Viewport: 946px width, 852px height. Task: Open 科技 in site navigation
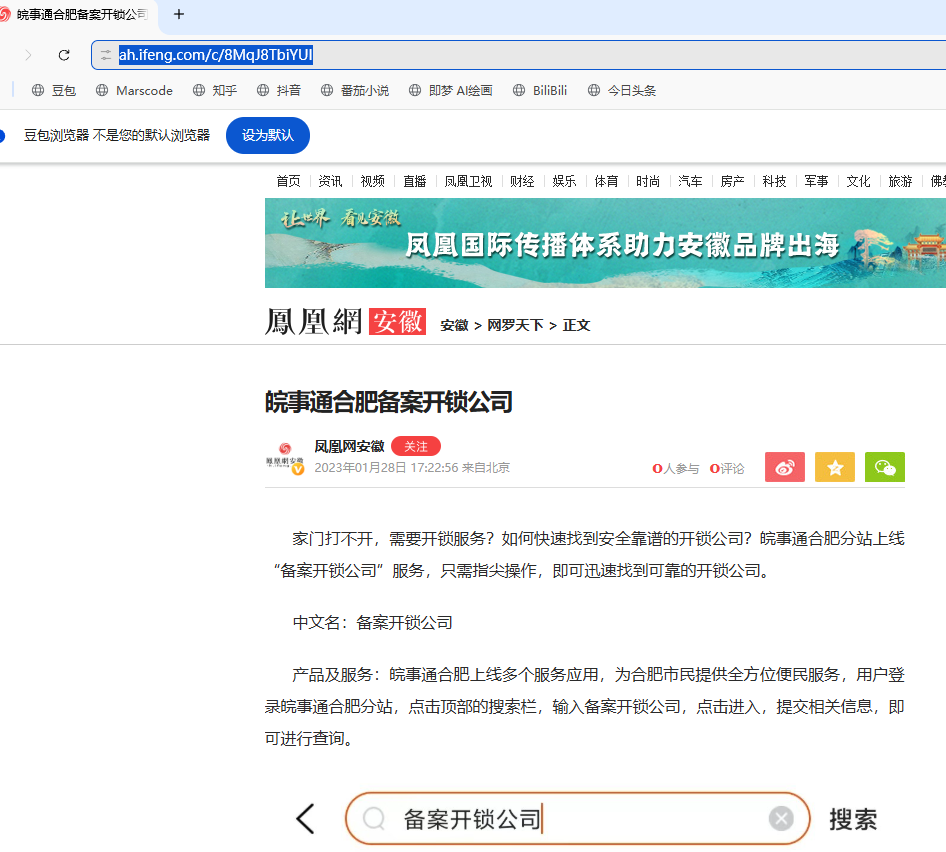pos(774,181)
